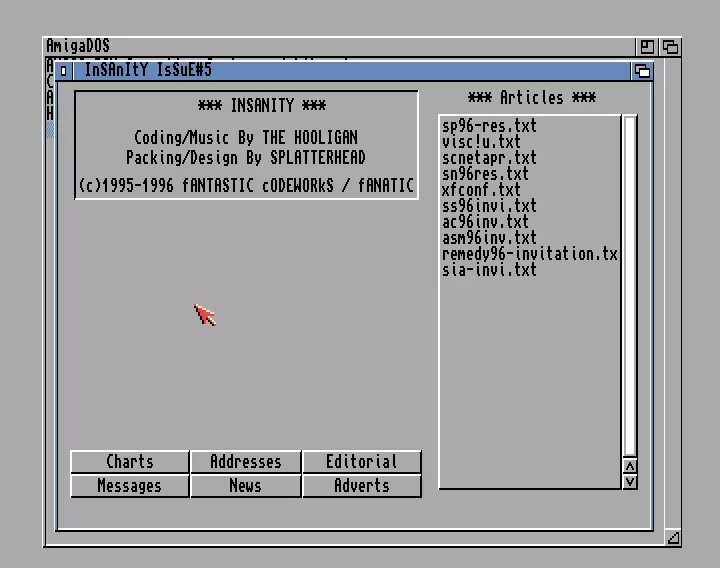Click the sia-invi.txt list entry
The width and height of the screenshot is (720, 568).
coord(489,270)
